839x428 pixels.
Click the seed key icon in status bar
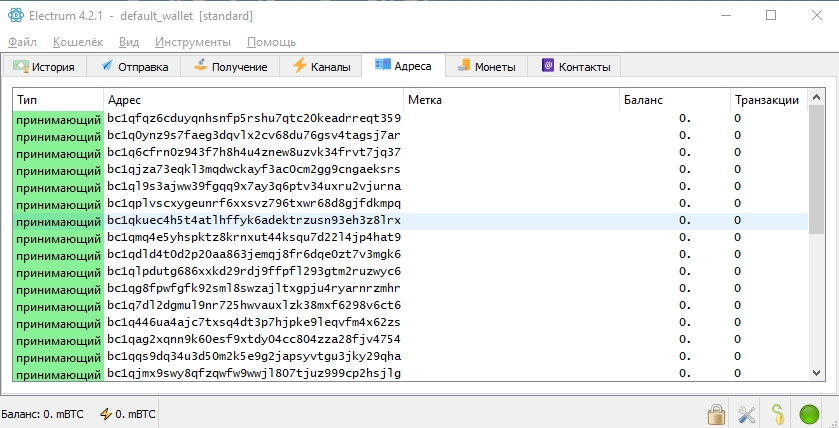(x=777, y=414)
